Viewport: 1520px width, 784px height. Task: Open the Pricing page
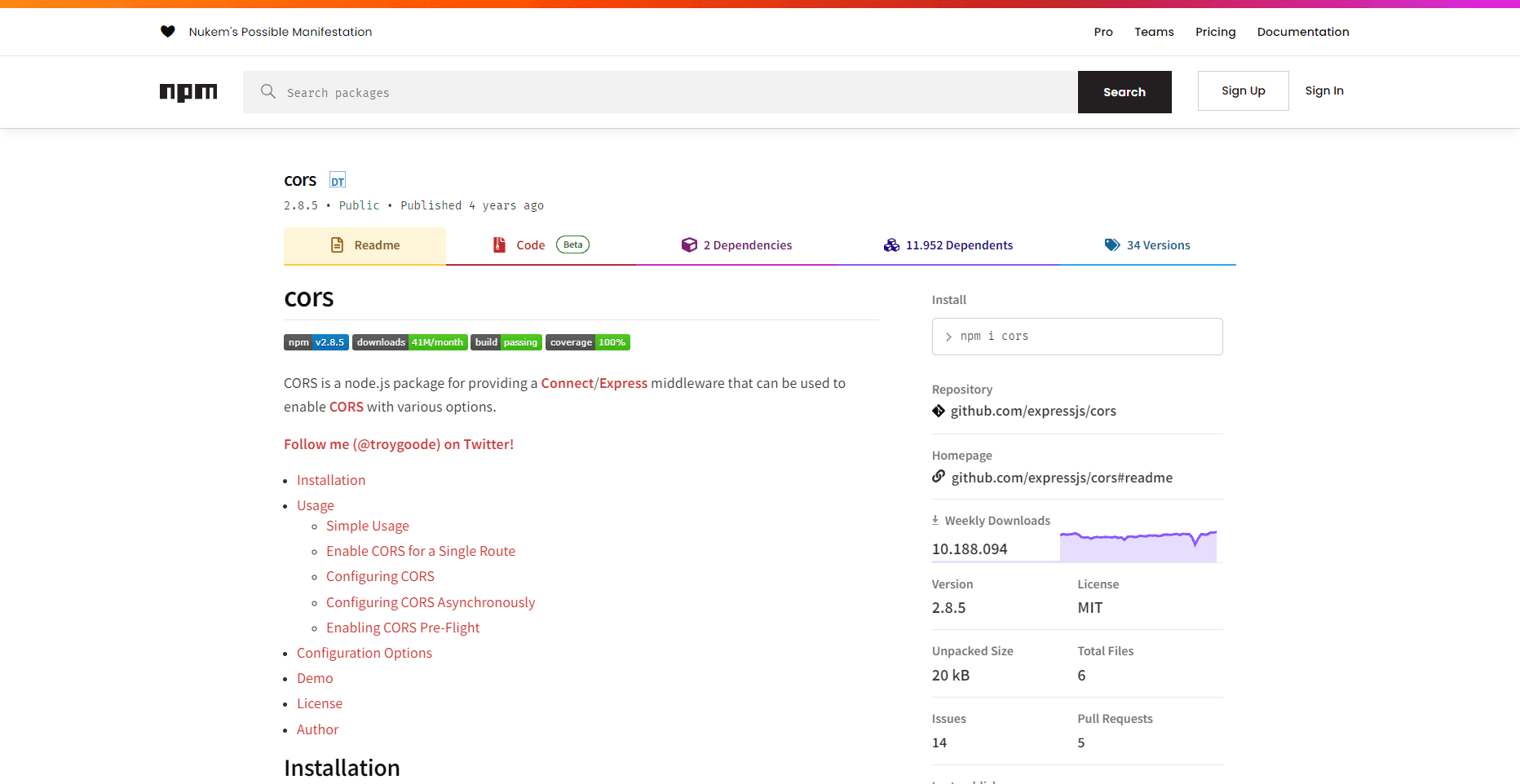point(1215,32)
